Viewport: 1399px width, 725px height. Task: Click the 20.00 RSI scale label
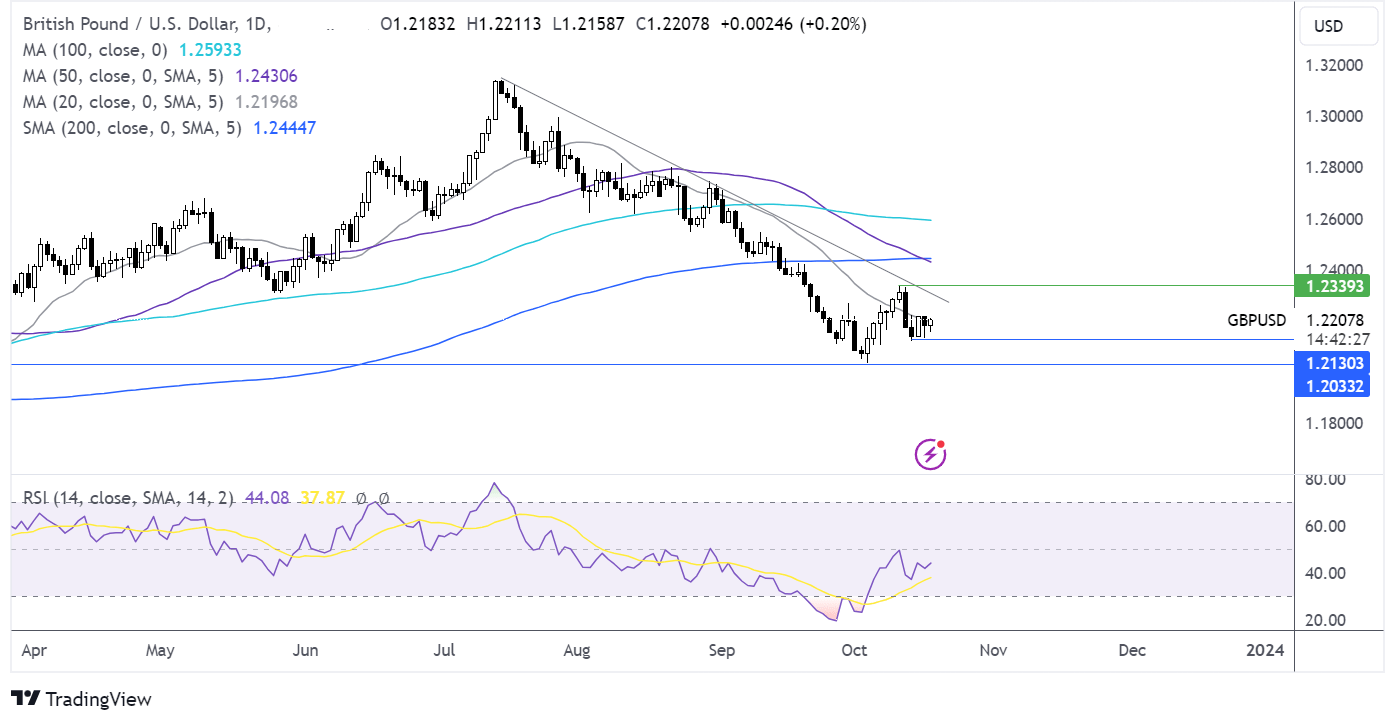[1325, 620]
